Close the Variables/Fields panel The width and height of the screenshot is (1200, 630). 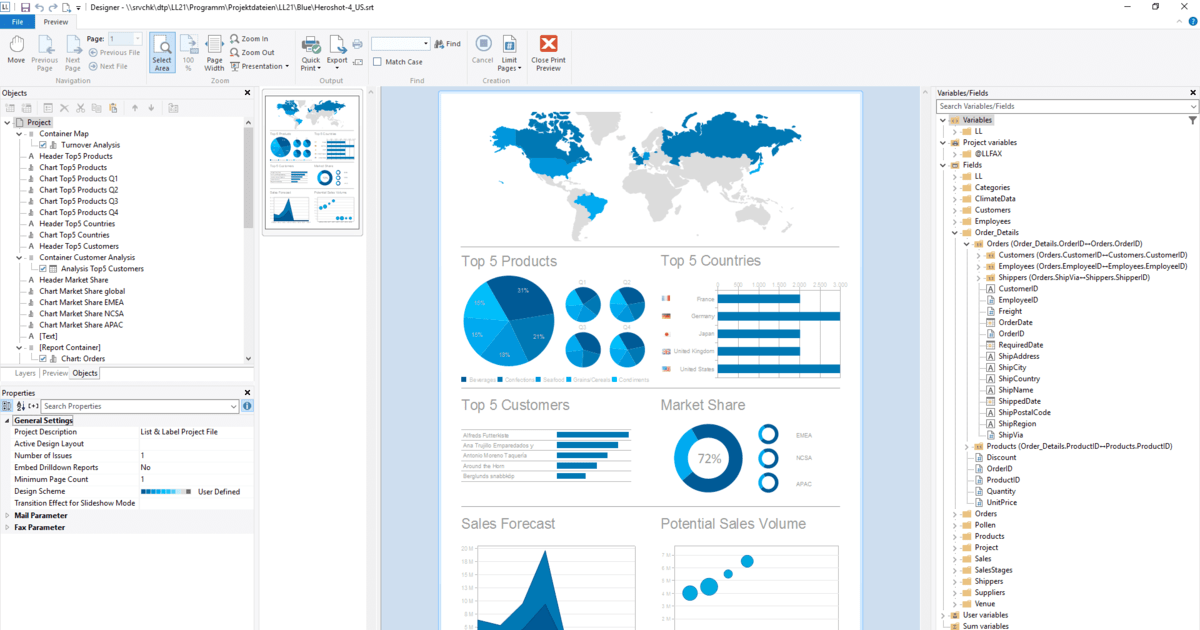(1193, 93)
